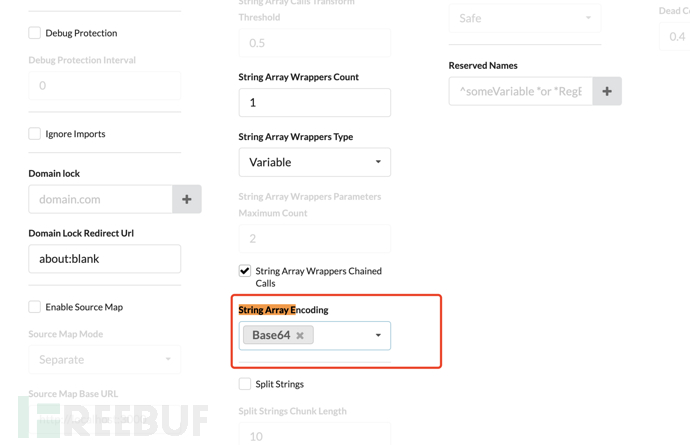Check the Enable Source Map option
This screenshot has width=690, height=445.
pyautogui.click(x=35, y=307)
